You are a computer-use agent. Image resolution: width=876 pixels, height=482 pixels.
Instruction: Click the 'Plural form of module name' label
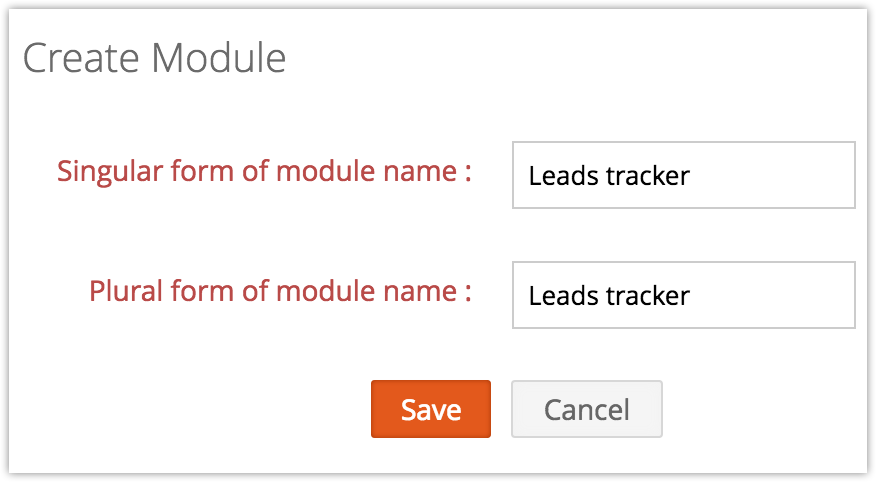280,291
